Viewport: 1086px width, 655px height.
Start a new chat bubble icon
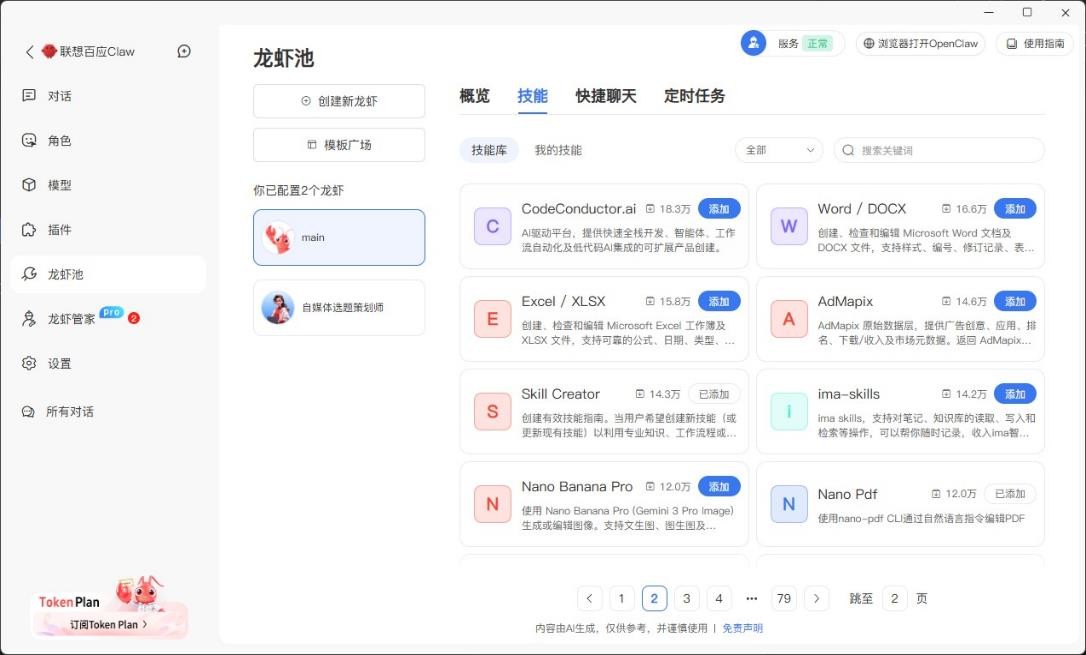point(184,51)
